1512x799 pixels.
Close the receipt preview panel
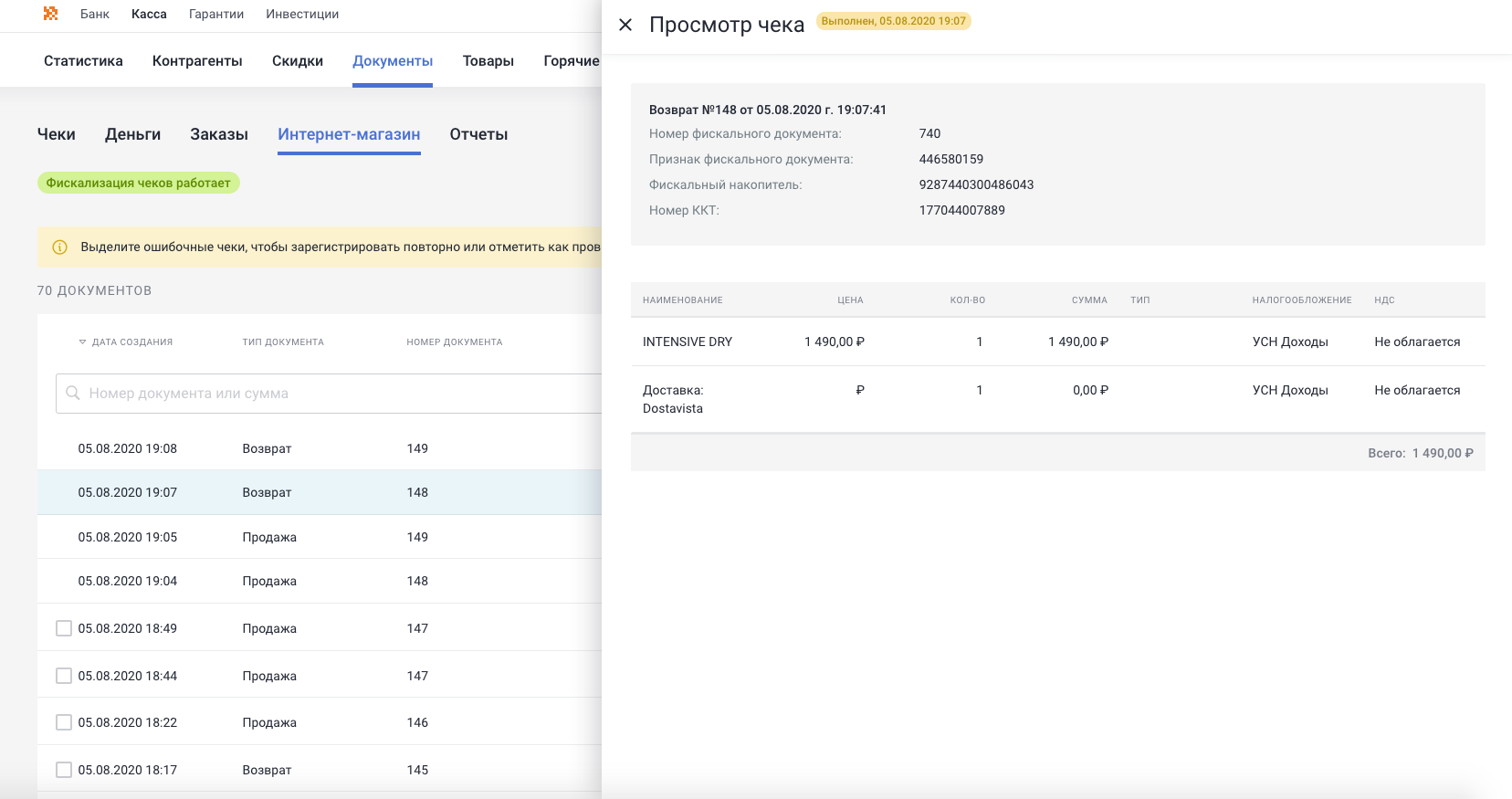[625, 25]
